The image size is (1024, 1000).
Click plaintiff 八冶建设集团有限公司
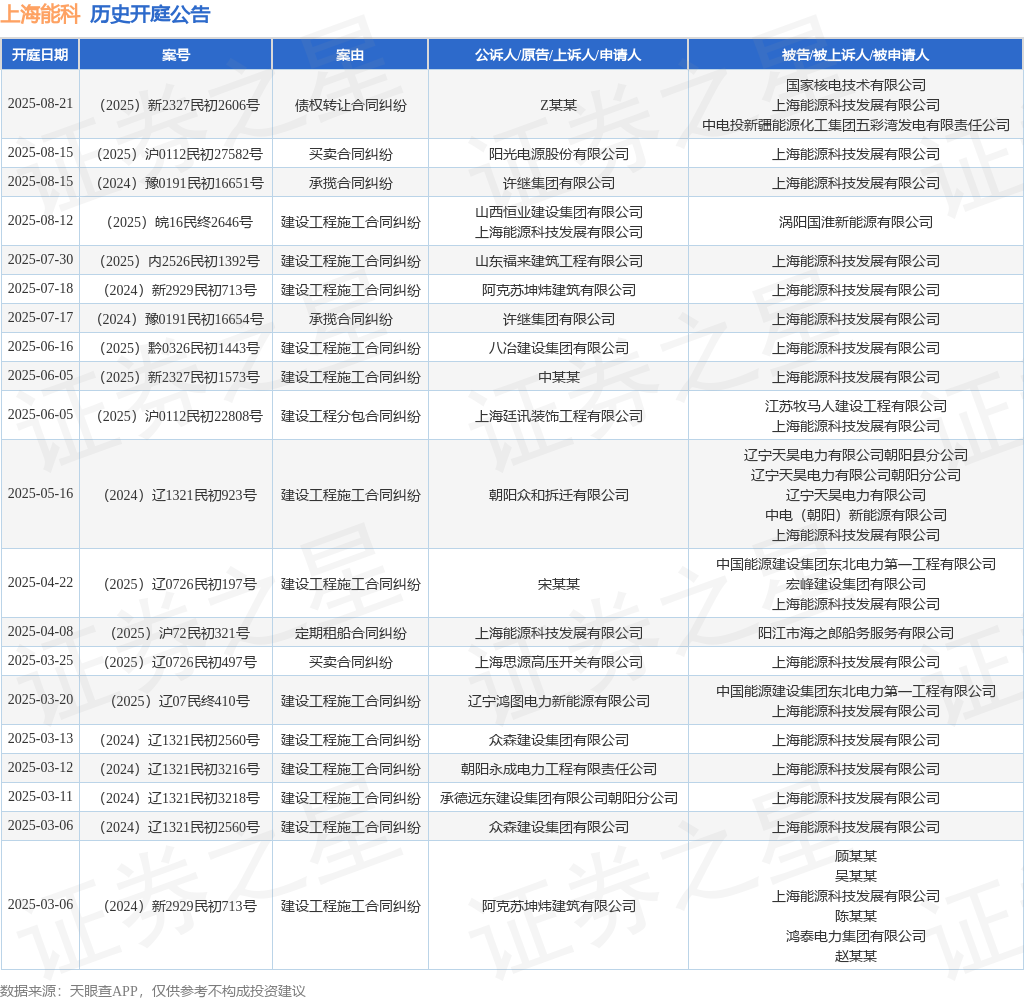558,348
